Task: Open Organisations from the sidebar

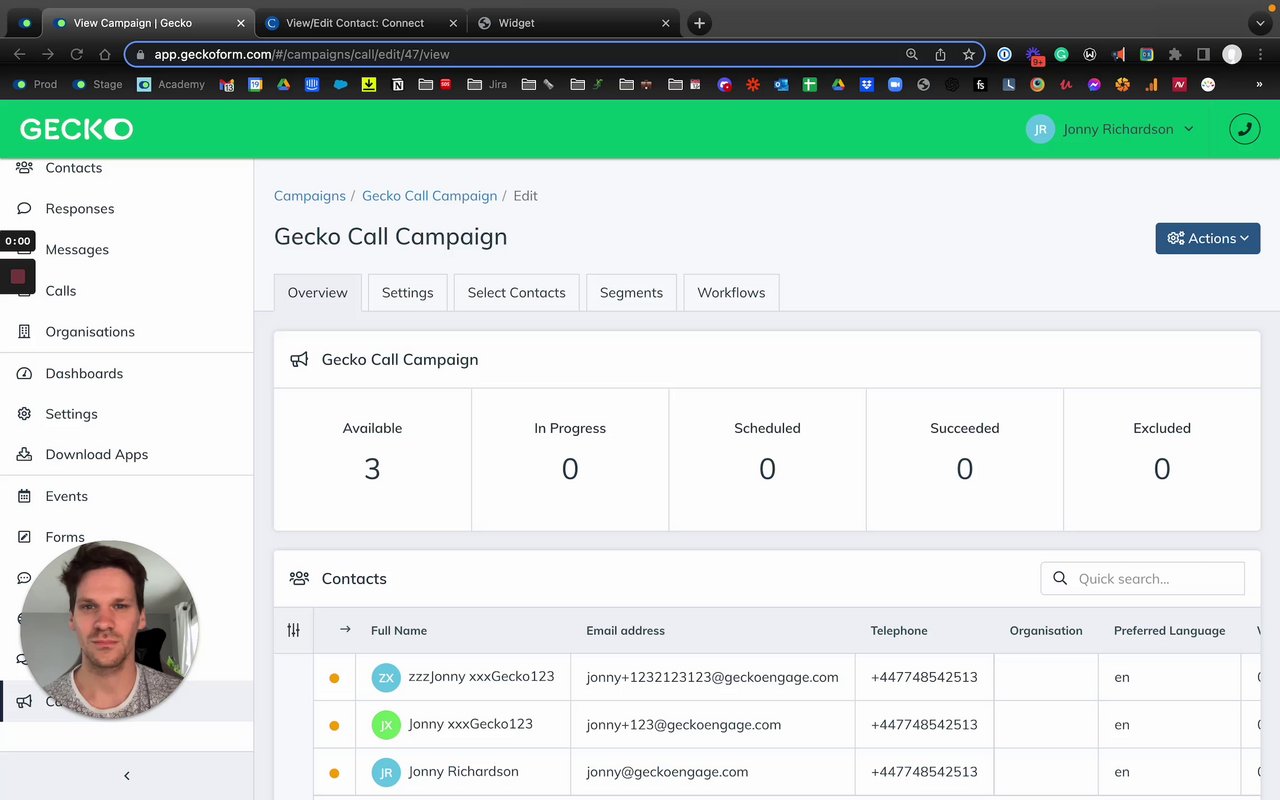Action: pyautogui.click(x=90, y=331)
